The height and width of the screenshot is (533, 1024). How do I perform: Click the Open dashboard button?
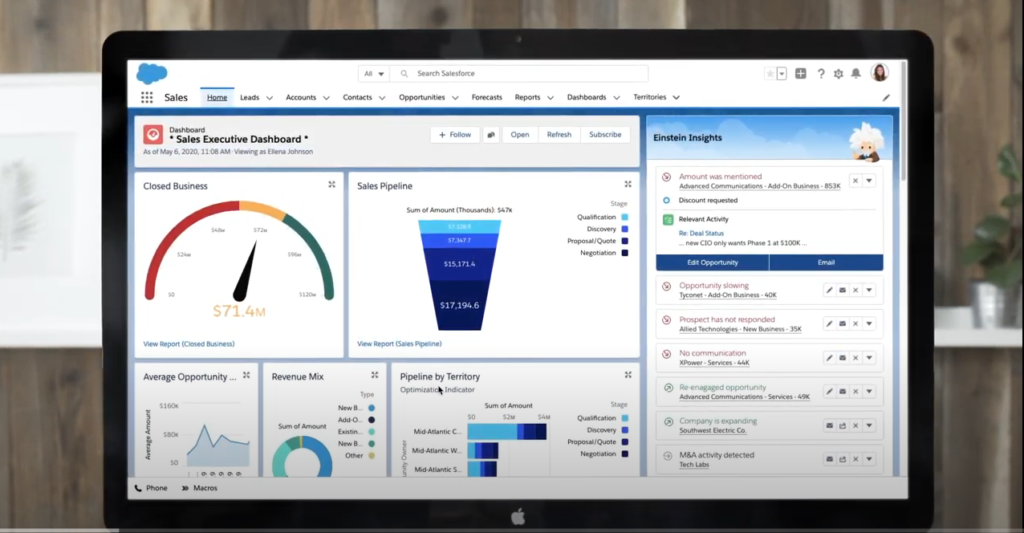click(x=520, y=135)
